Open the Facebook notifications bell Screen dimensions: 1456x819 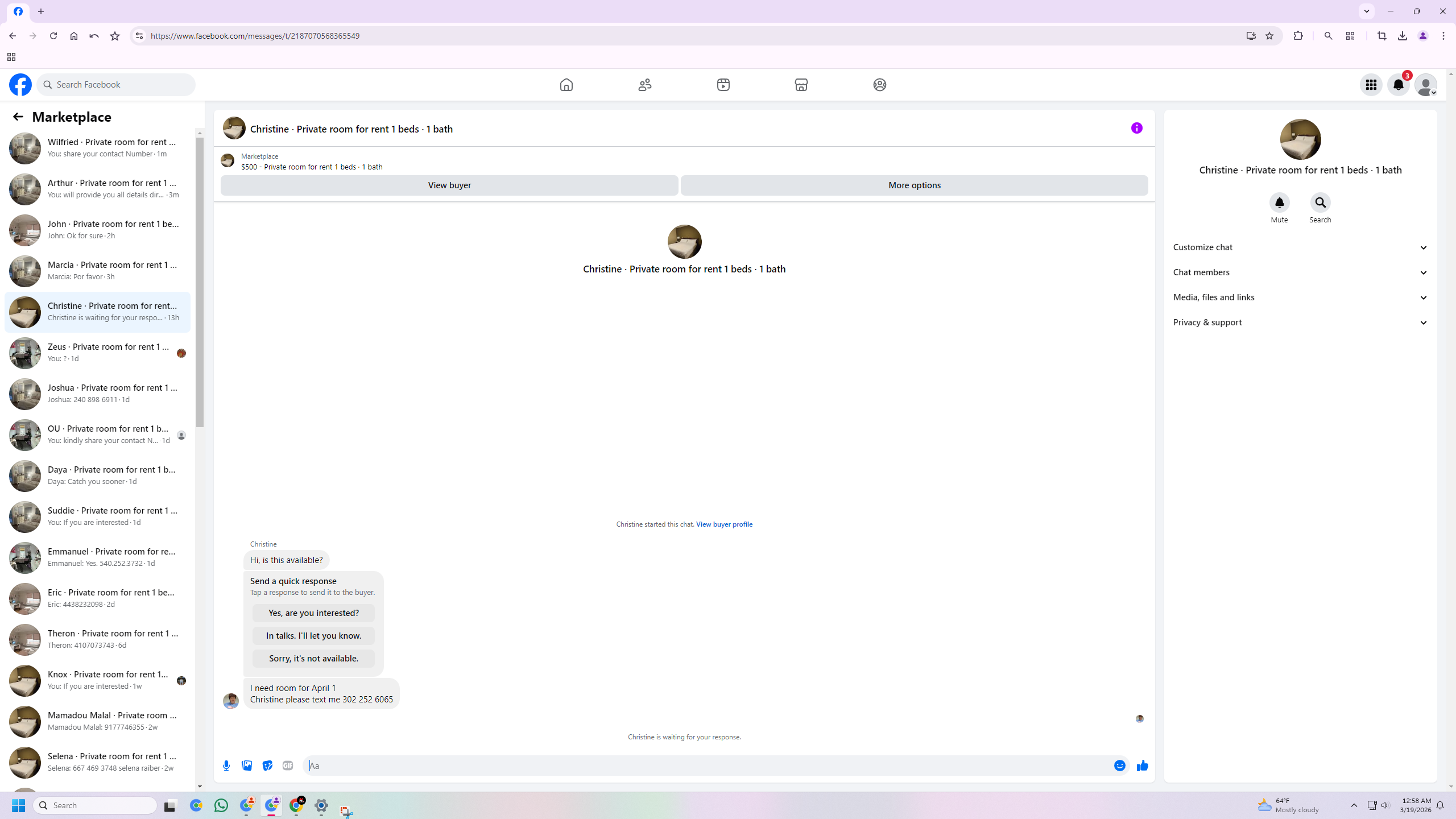click(1398, 85)
